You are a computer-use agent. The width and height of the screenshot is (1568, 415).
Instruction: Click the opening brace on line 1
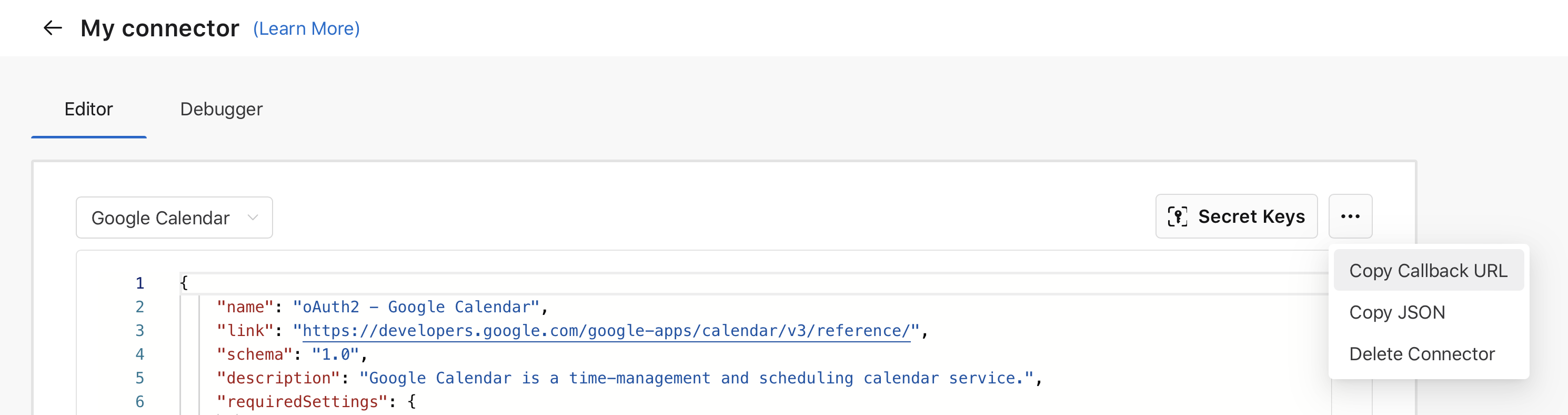(184, 283)
